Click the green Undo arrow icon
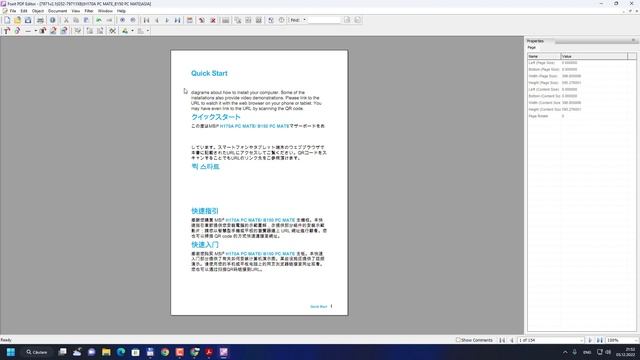Viewport: 640px width, 360px height. pos(99,20)
